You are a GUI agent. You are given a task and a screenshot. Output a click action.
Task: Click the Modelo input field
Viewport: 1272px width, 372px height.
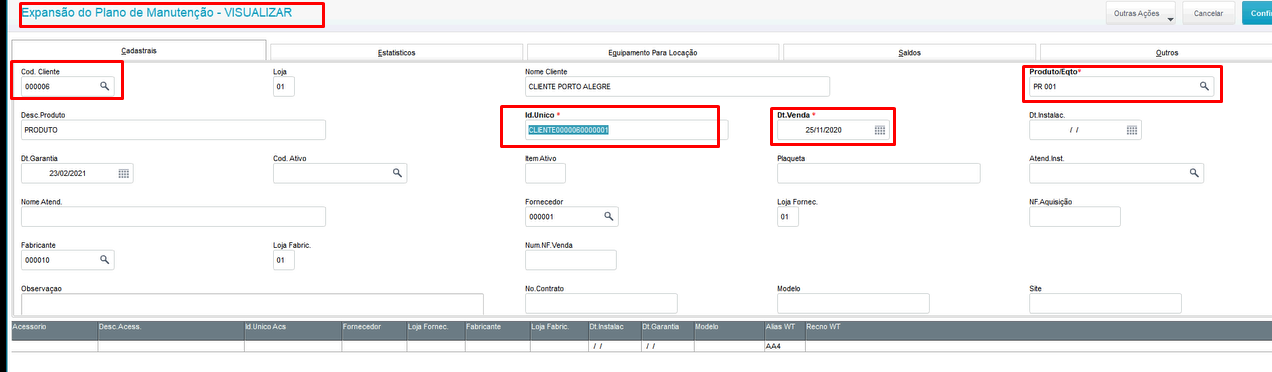(853, 303)
